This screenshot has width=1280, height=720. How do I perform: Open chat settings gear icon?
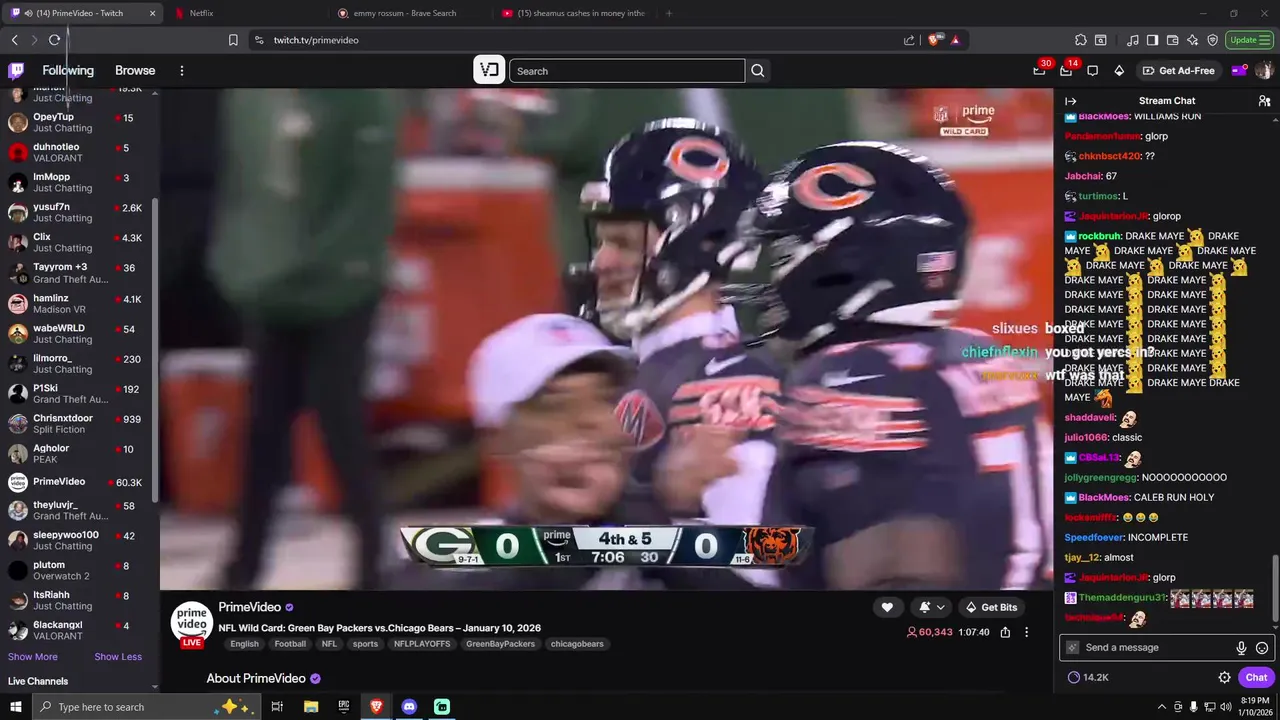[x=1224, y=677]
